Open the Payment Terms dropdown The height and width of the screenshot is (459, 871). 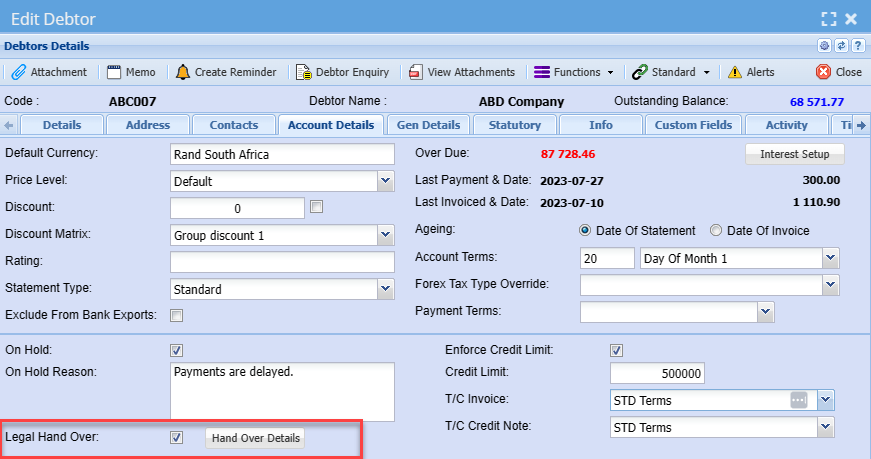coord(765,312)
